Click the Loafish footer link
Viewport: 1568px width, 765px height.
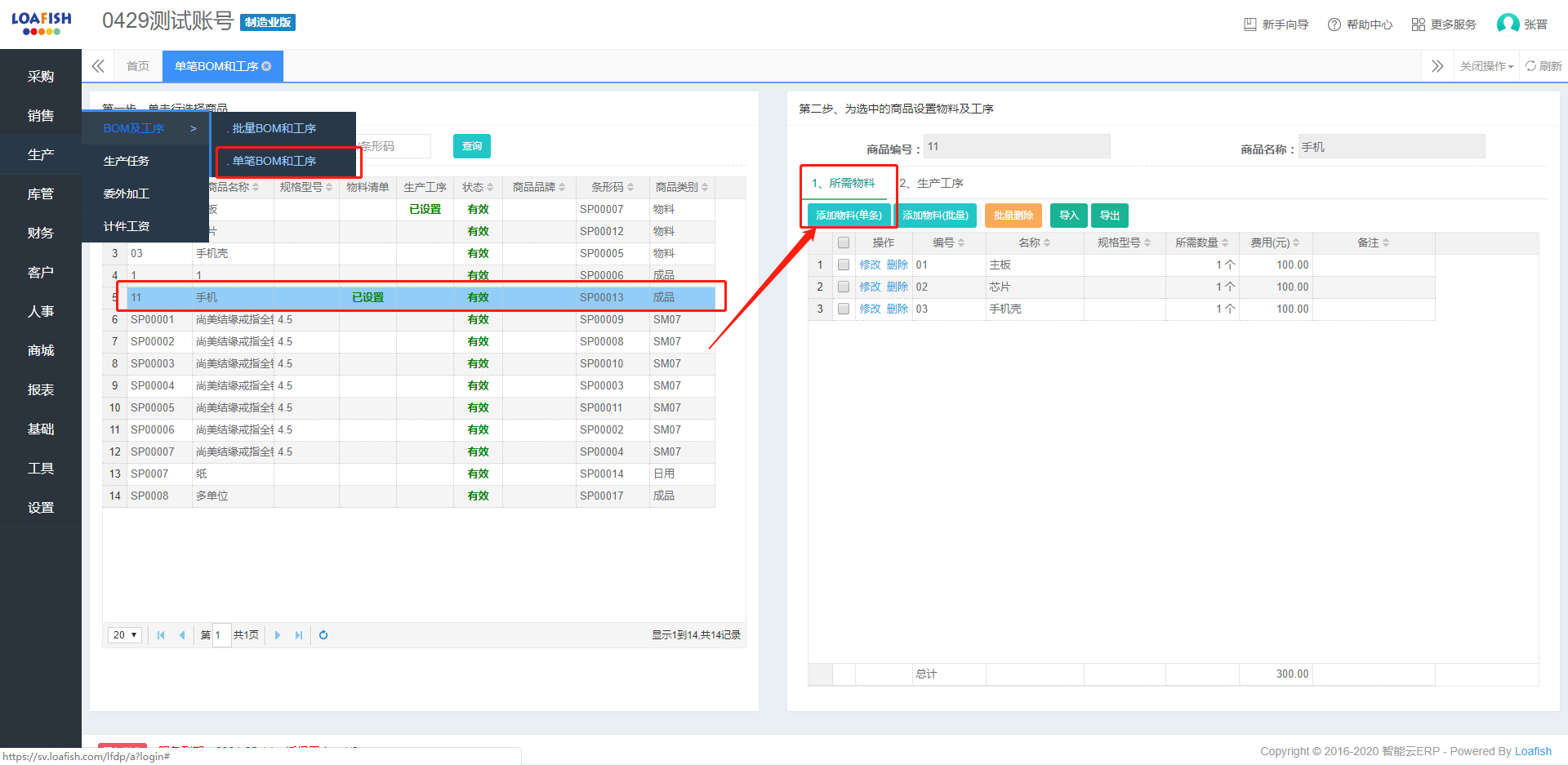pyautogui.click(x=1533, y=751)
